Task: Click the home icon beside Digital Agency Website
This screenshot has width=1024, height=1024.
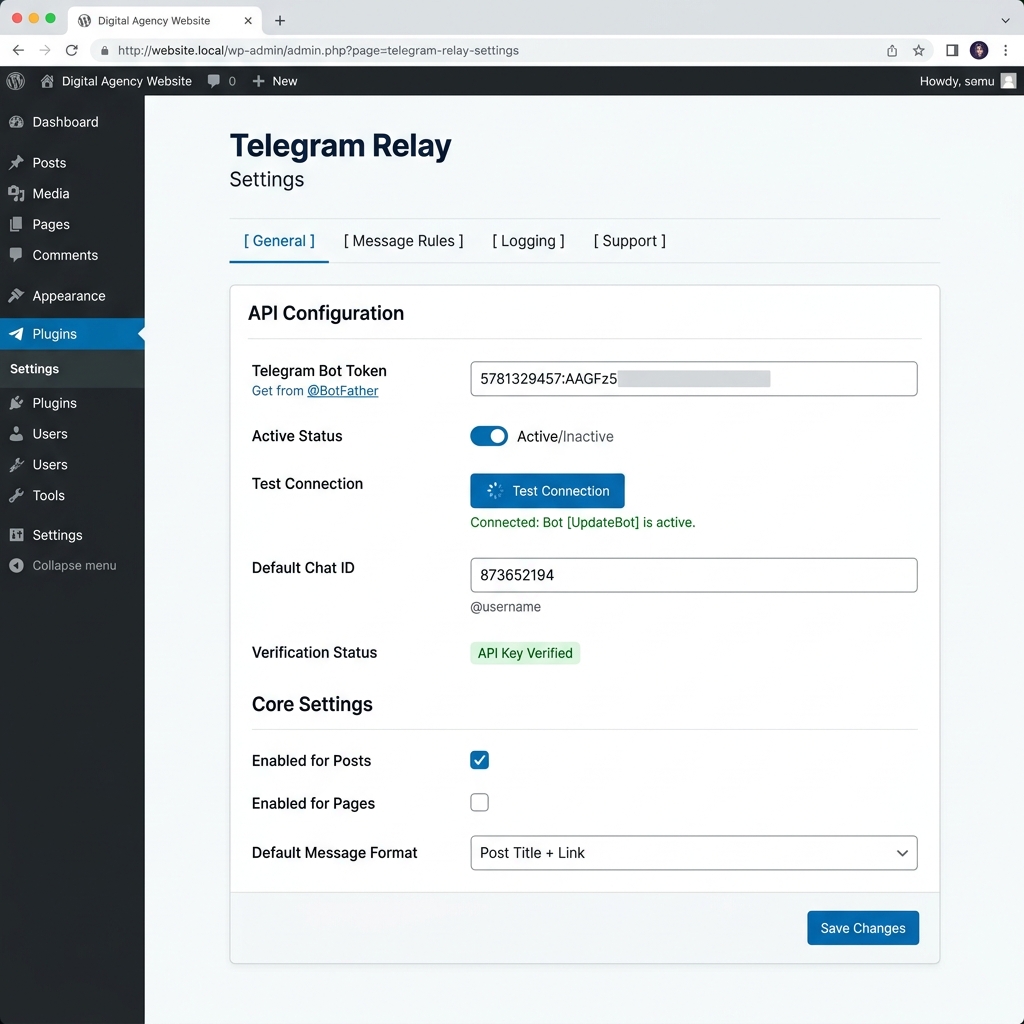Action: click(47, 81)
